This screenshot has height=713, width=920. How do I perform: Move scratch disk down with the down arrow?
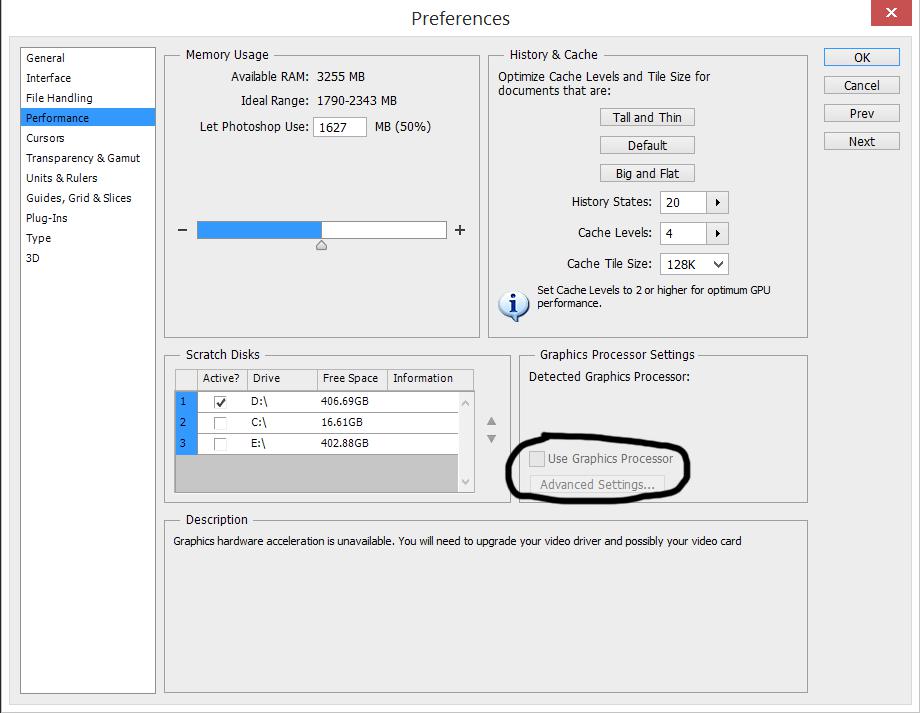(492, 438)
